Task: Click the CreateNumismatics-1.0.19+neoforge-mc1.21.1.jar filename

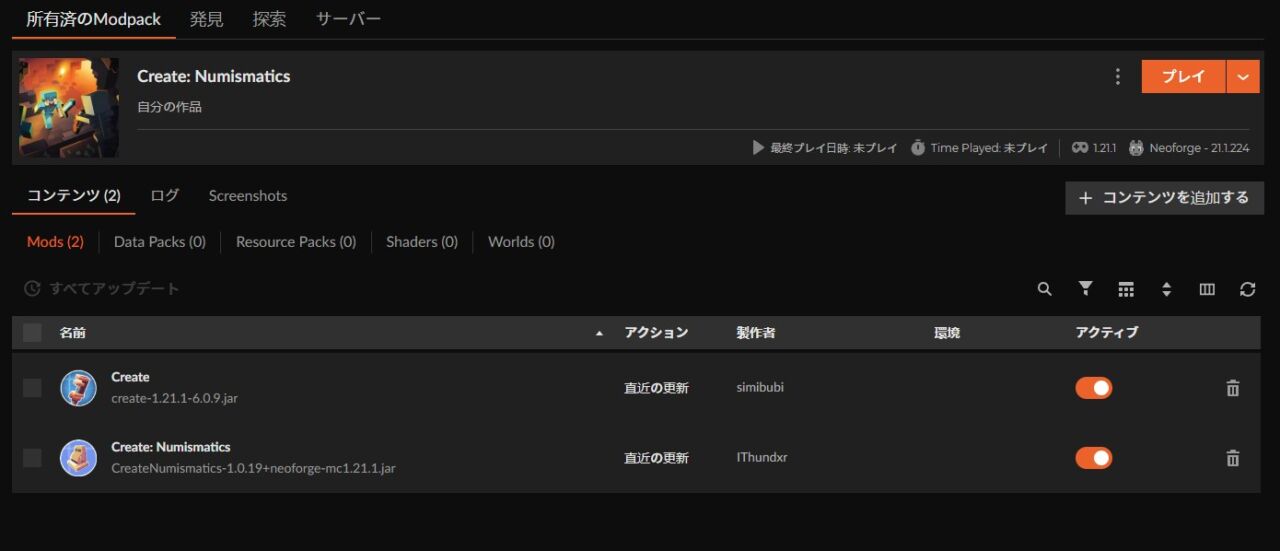Action: coord(253,468)
